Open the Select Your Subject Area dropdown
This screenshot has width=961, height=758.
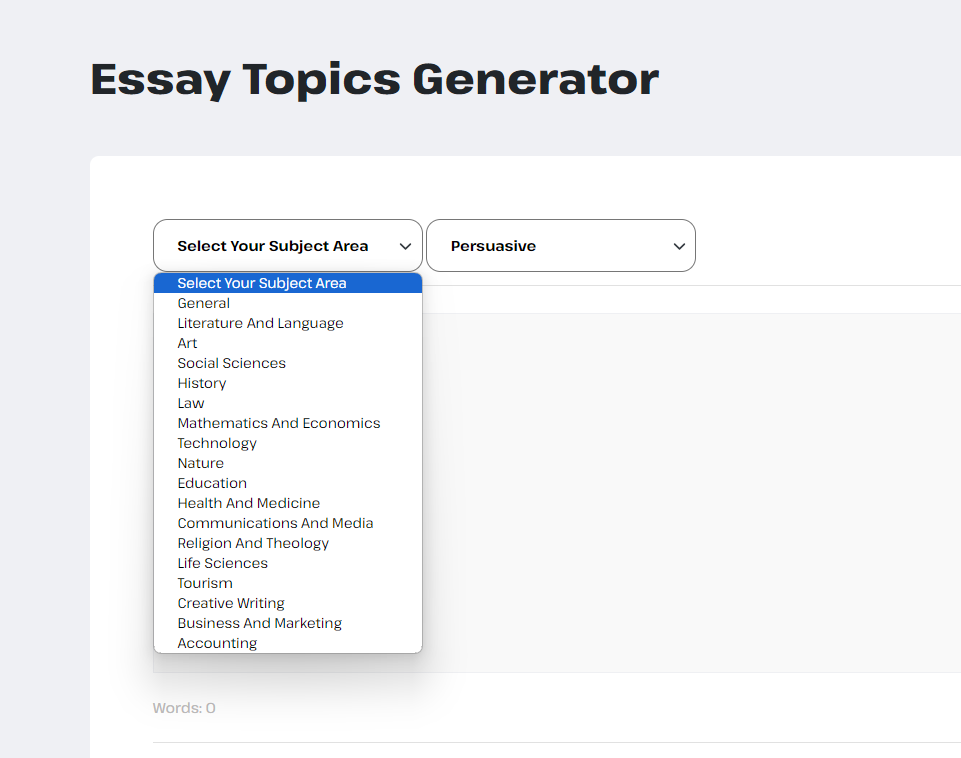[287, 246]
